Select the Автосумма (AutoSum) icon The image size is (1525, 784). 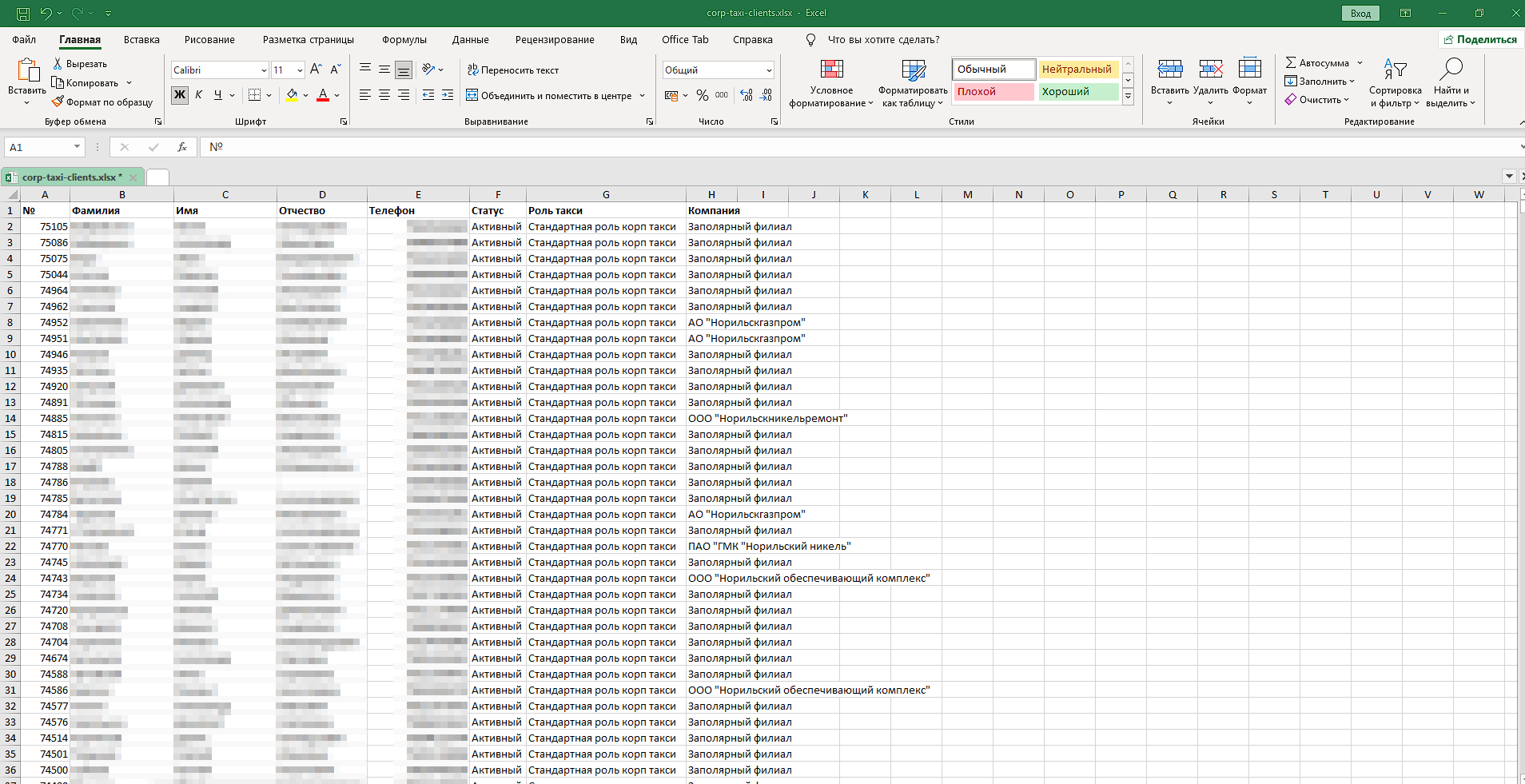1293,62
